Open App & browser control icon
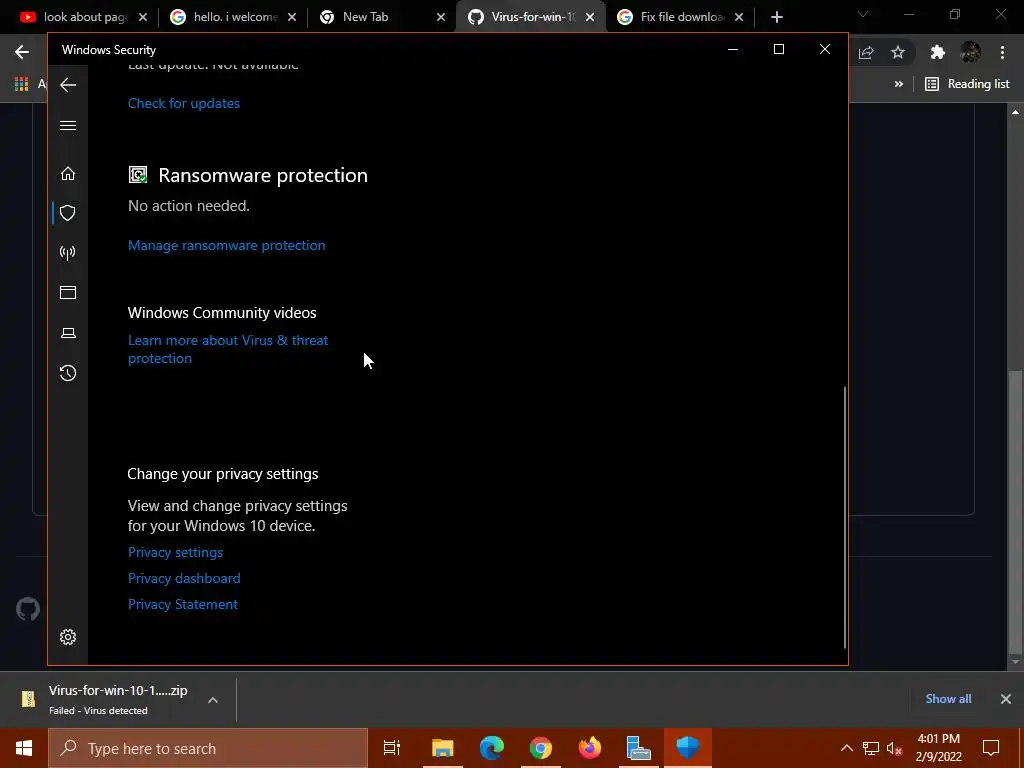 [x=68, y=293]
